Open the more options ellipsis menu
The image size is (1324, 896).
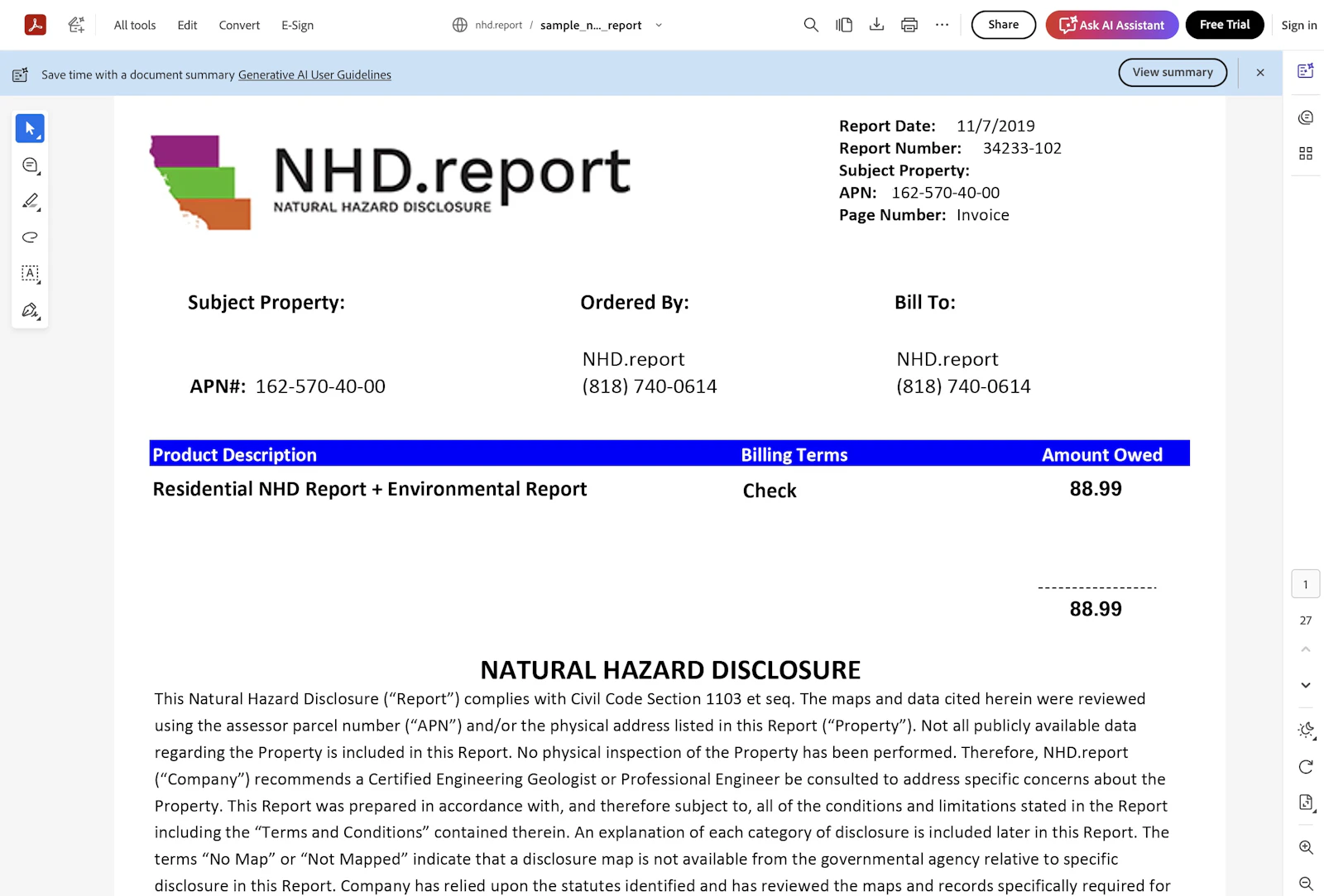tap(942, 25)
